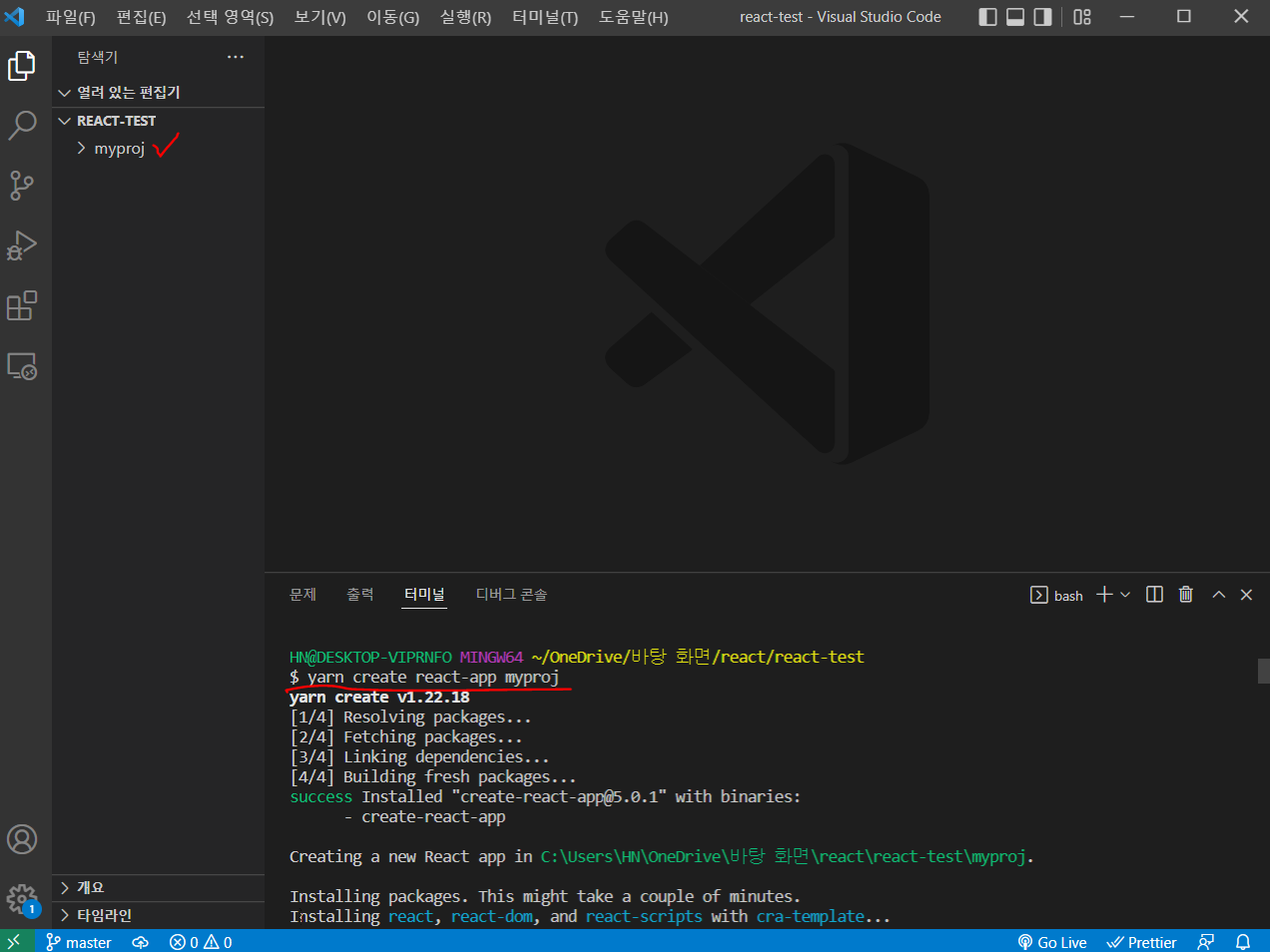This screenshot has height=952, width=1270.
Task: Open notifications bell icon
Action: pyautogui.click(x=1243, y=941)
